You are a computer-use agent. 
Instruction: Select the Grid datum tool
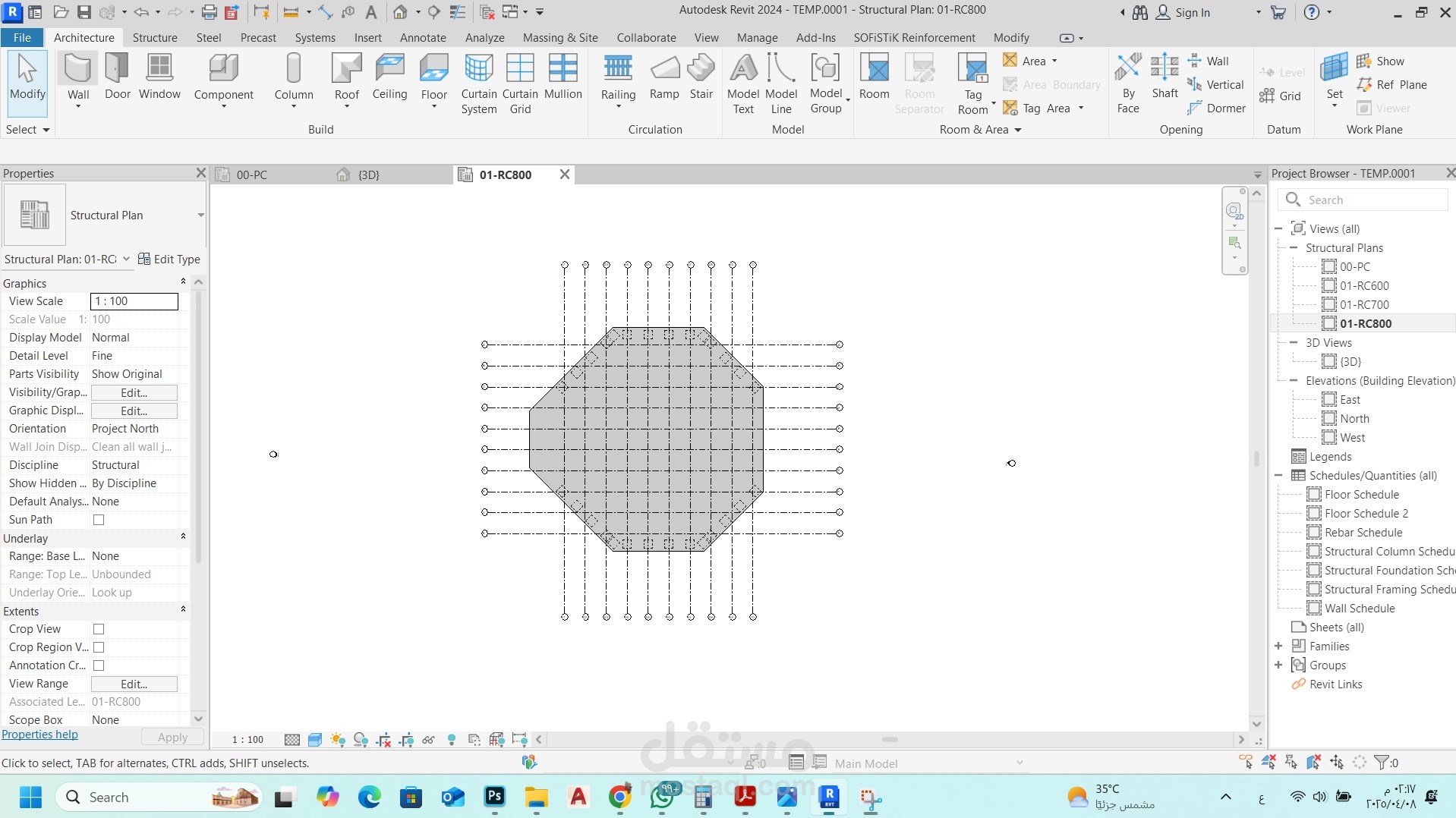(x=1281, y=96)
